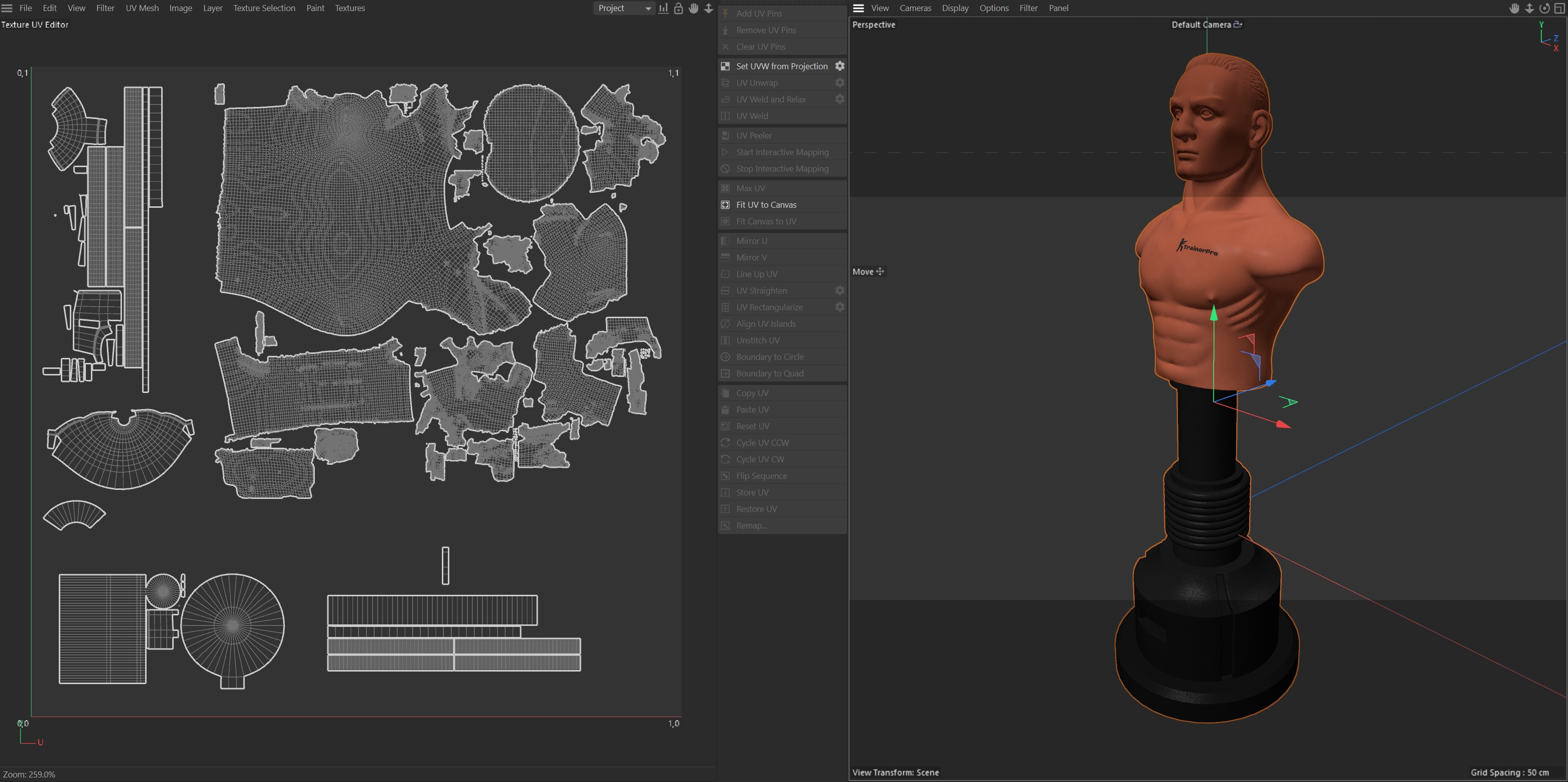Click Fit UV to Canvas command
The width and height of the screenshot is (1568, 782).
766,204
